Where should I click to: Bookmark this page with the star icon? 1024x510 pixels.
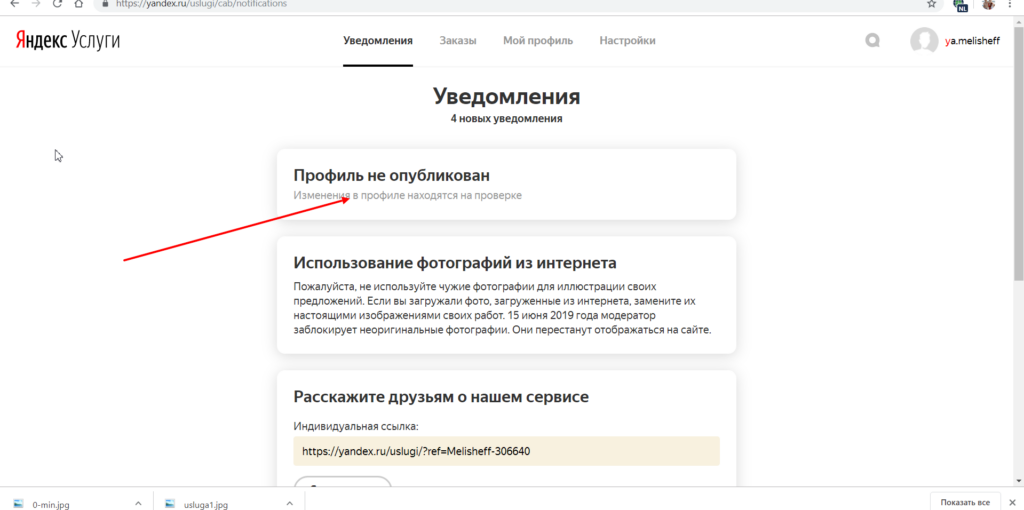pyautogui.click(x=931, y=3)
